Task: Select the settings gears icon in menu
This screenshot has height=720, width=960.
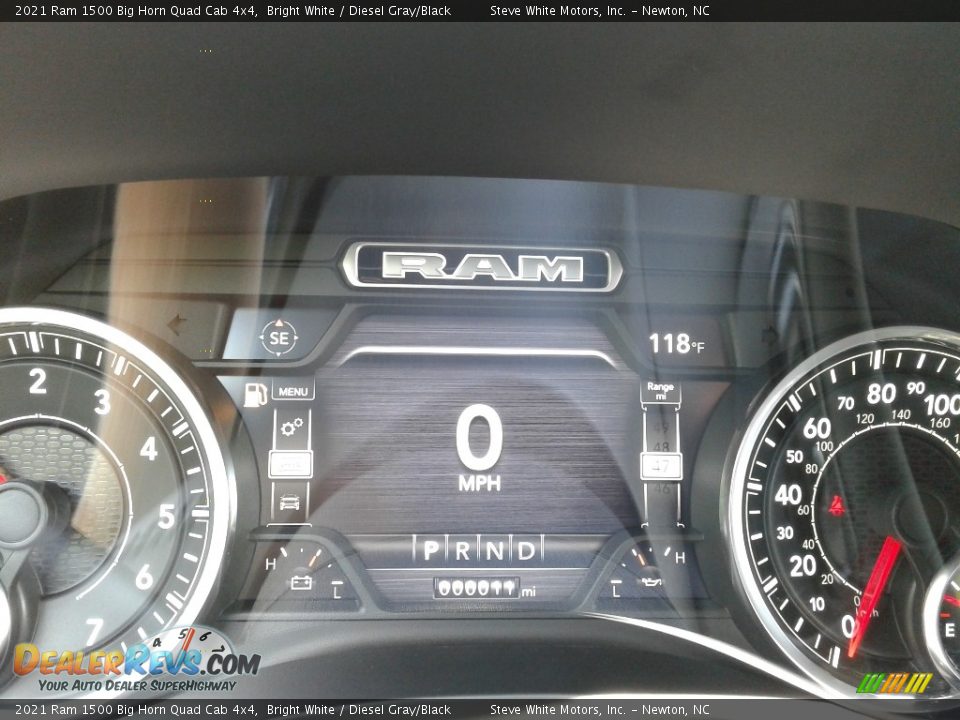Action: [x=291, y=428]
